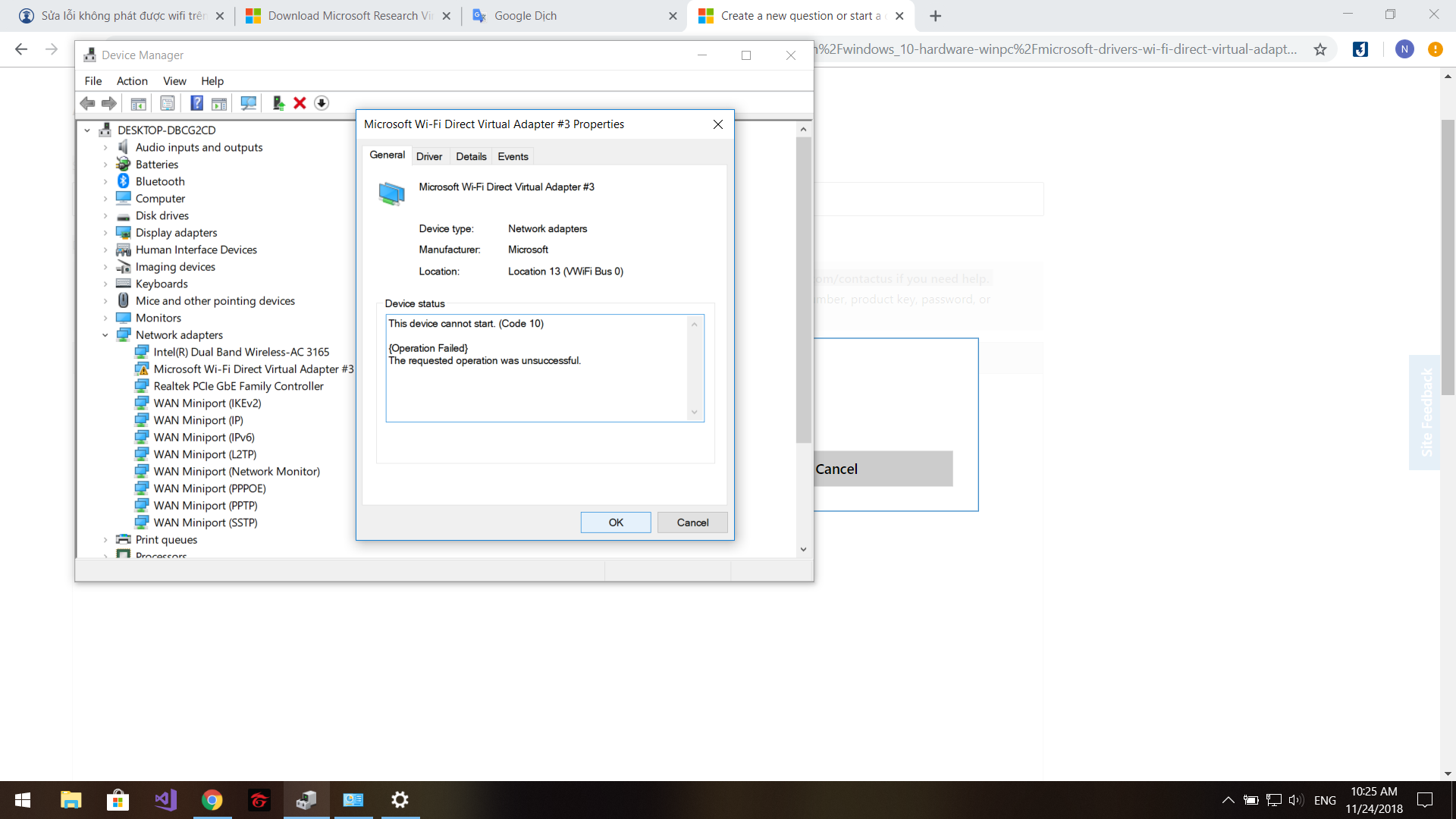Image resolution: width=1456 pixels, height=819 pixels.
Task: Toggle Show/Hide Console Tree toolbar icon
Action: coord(139,103)
